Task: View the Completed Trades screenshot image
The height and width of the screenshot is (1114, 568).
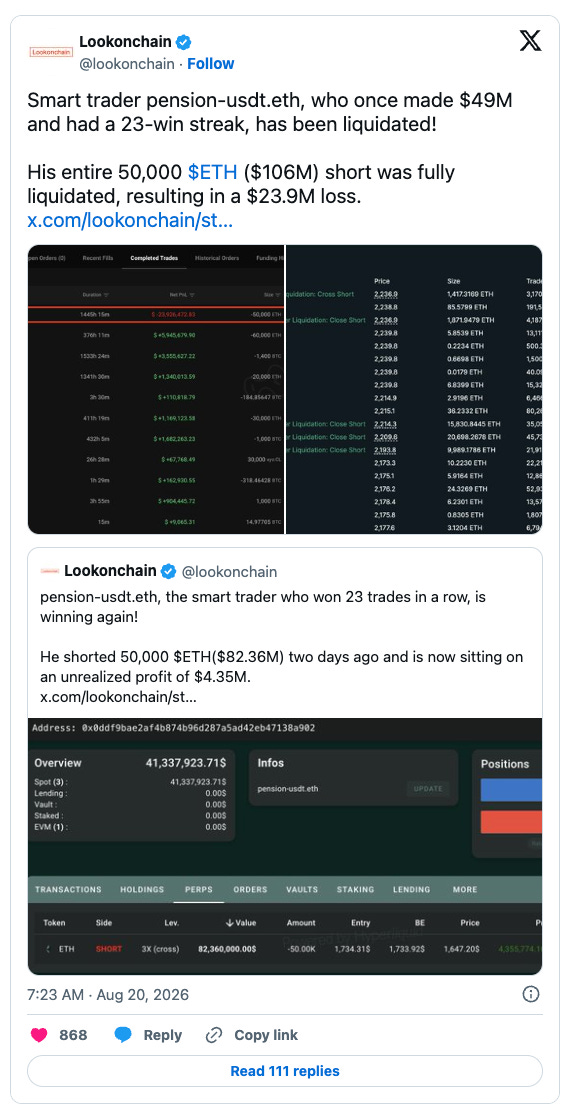Action: coord(156,389)
